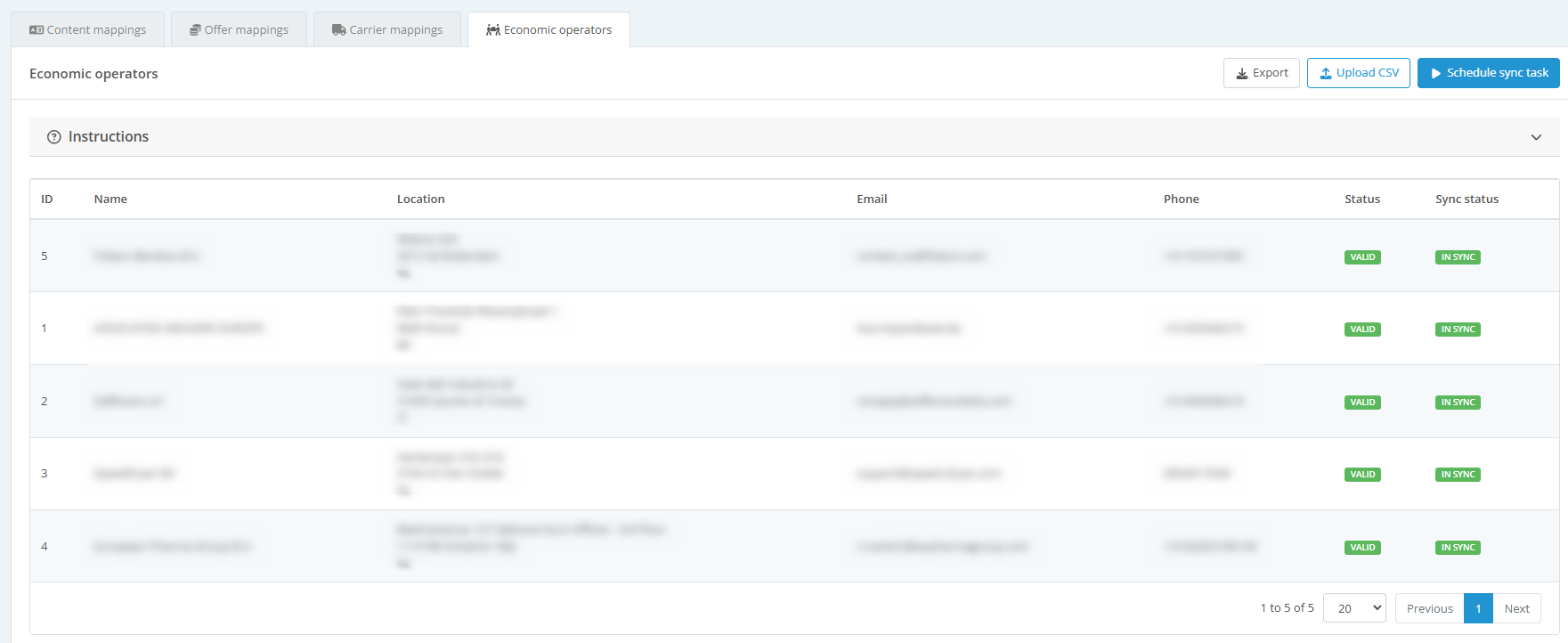The height and width of the screenshot is (643, 1568).
Task: Open the Content mappings tab
Action: (87, 29)
